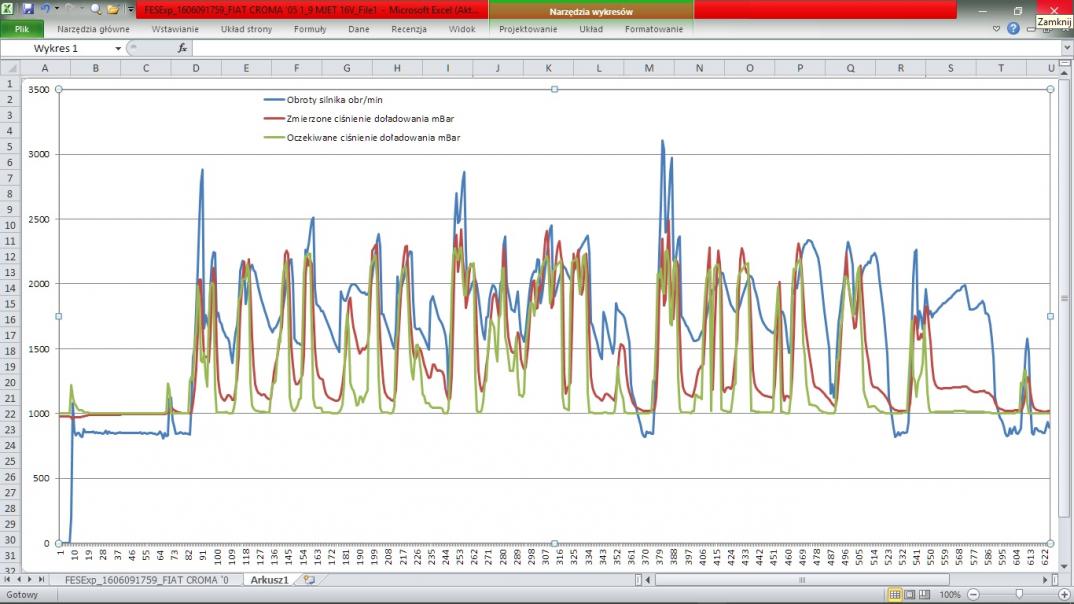Go to next sheet navigation arrow

click(x=29, y=579)
